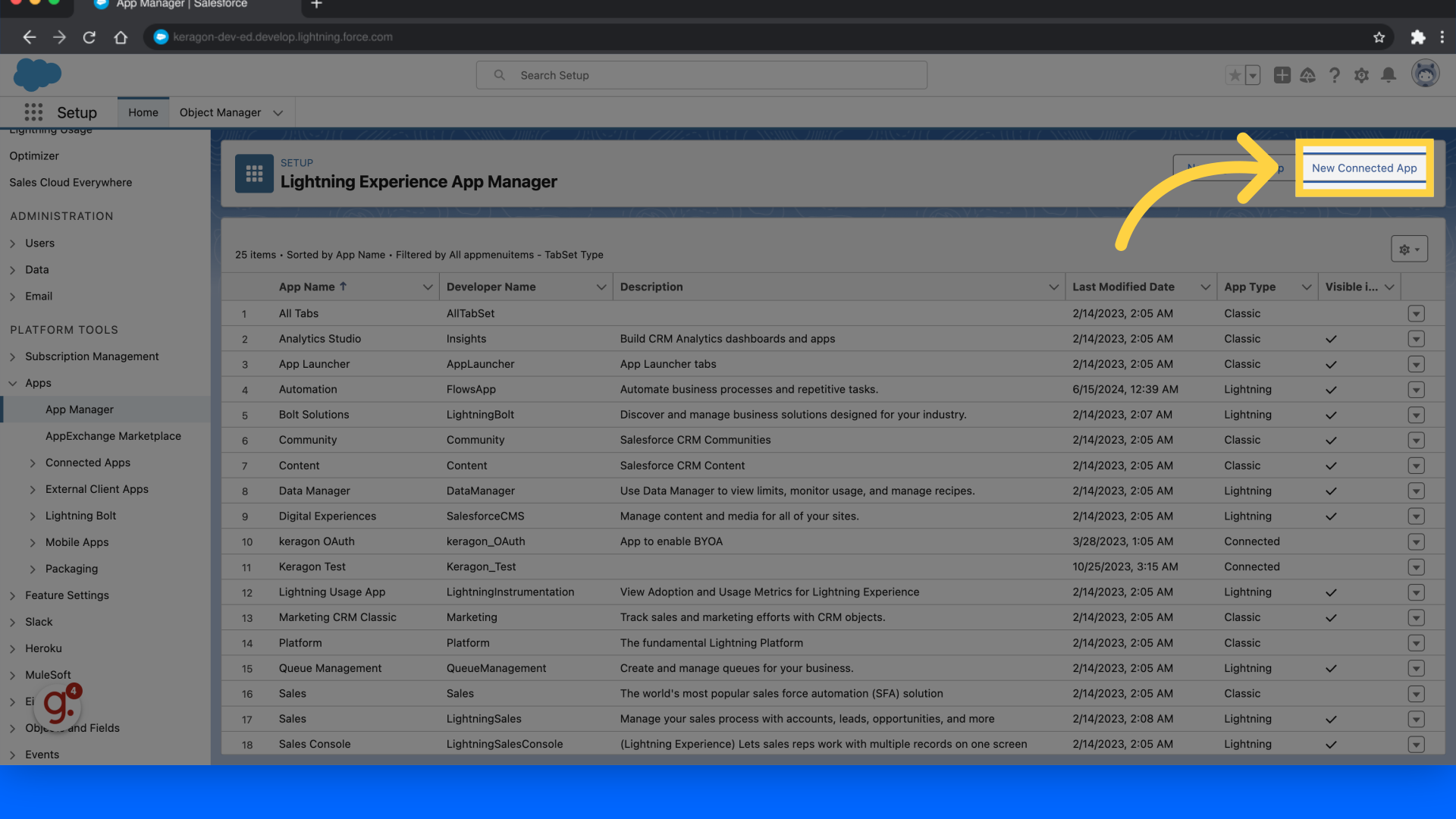This screenshot has height=819, width=1456.
Task: Open the row action menu for Data Manager
Action: click(x=1416, y=491)
